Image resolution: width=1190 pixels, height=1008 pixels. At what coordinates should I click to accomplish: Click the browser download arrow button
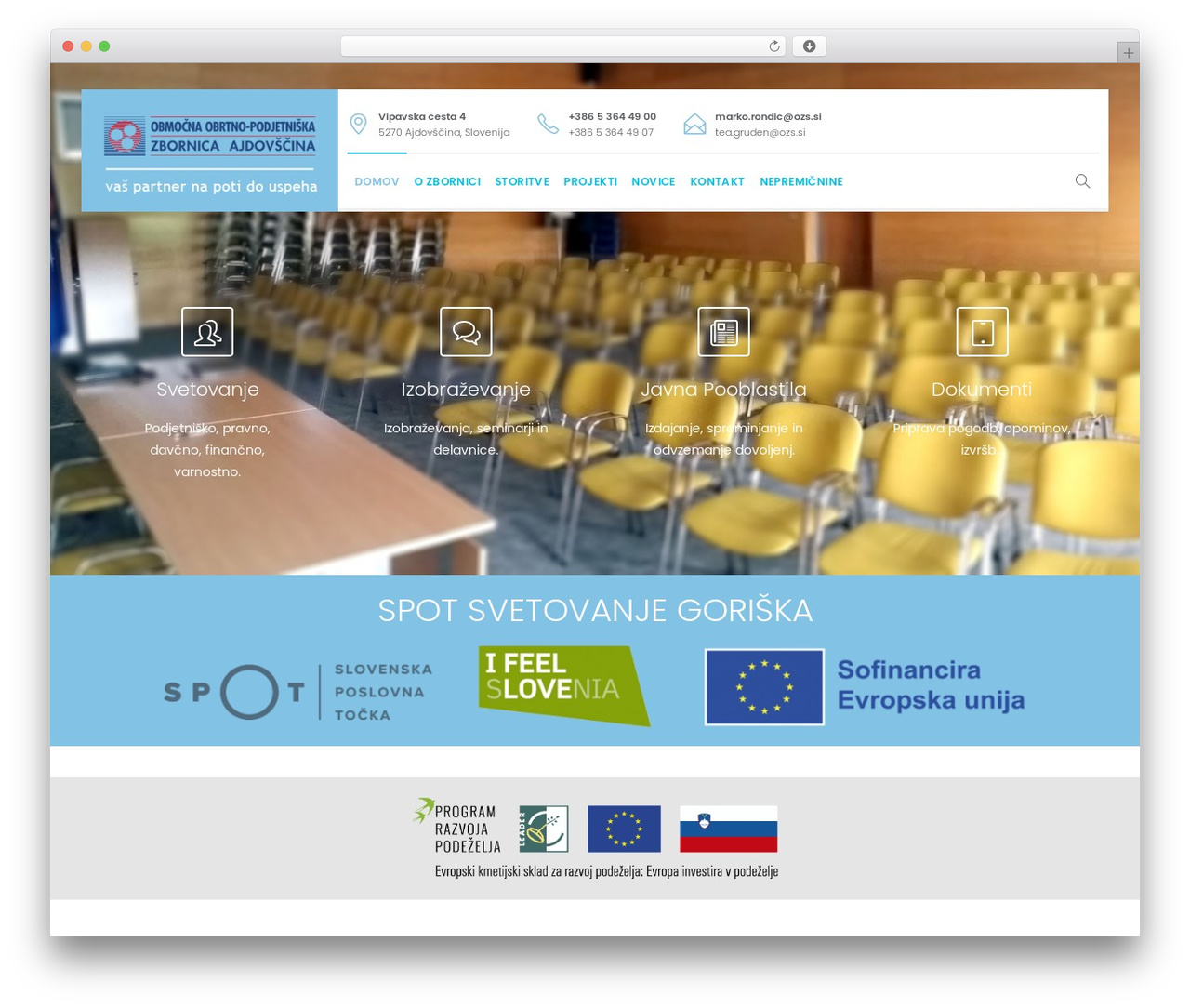(809, 46)
